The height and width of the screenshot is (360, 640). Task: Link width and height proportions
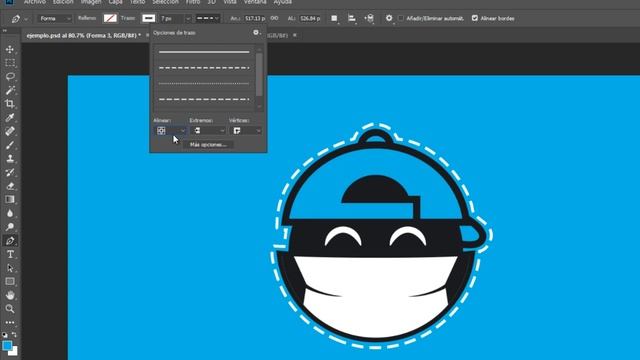(x=275, y=18)
